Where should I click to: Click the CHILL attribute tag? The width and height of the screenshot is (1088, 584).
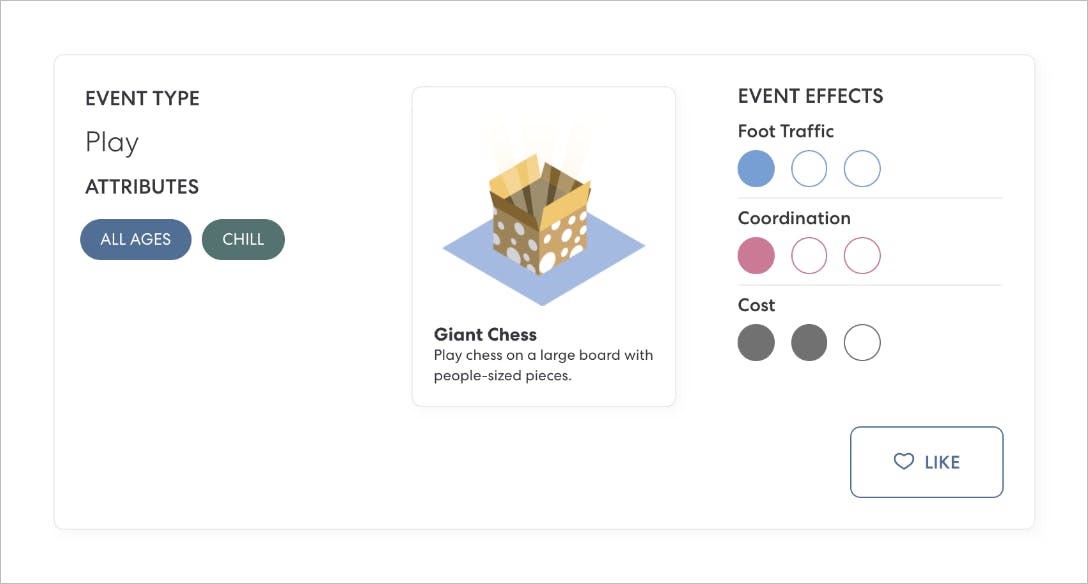click(243, 240)
